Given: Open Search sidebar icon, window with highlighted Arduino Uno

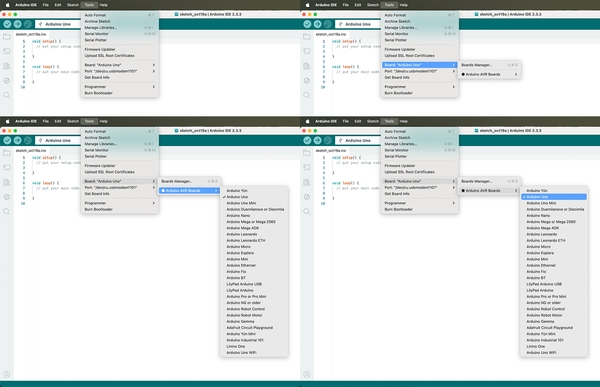Looking at the screenshot, I should (307, 211).
